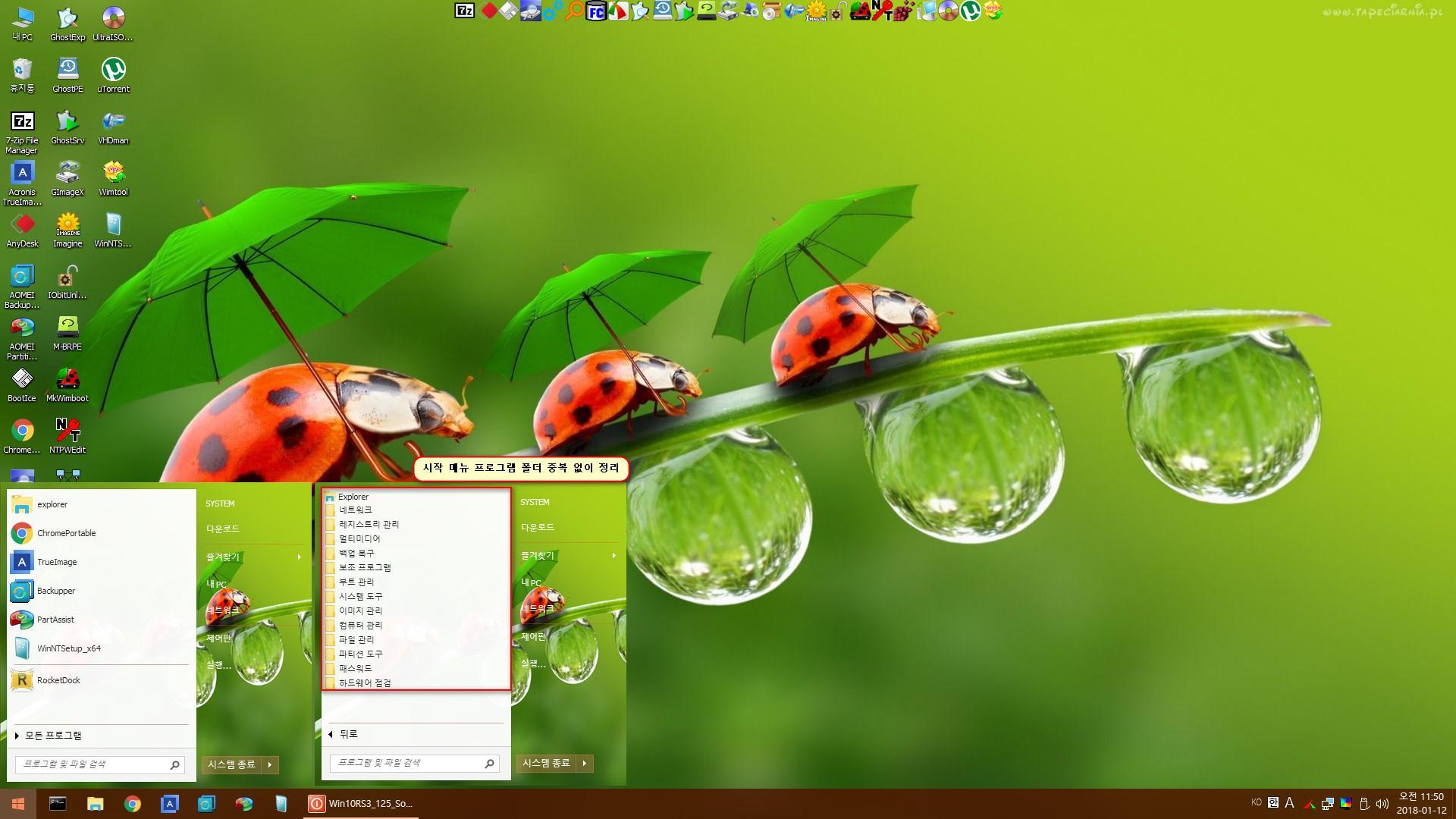Open volume control in system tray

(1382, 804)
